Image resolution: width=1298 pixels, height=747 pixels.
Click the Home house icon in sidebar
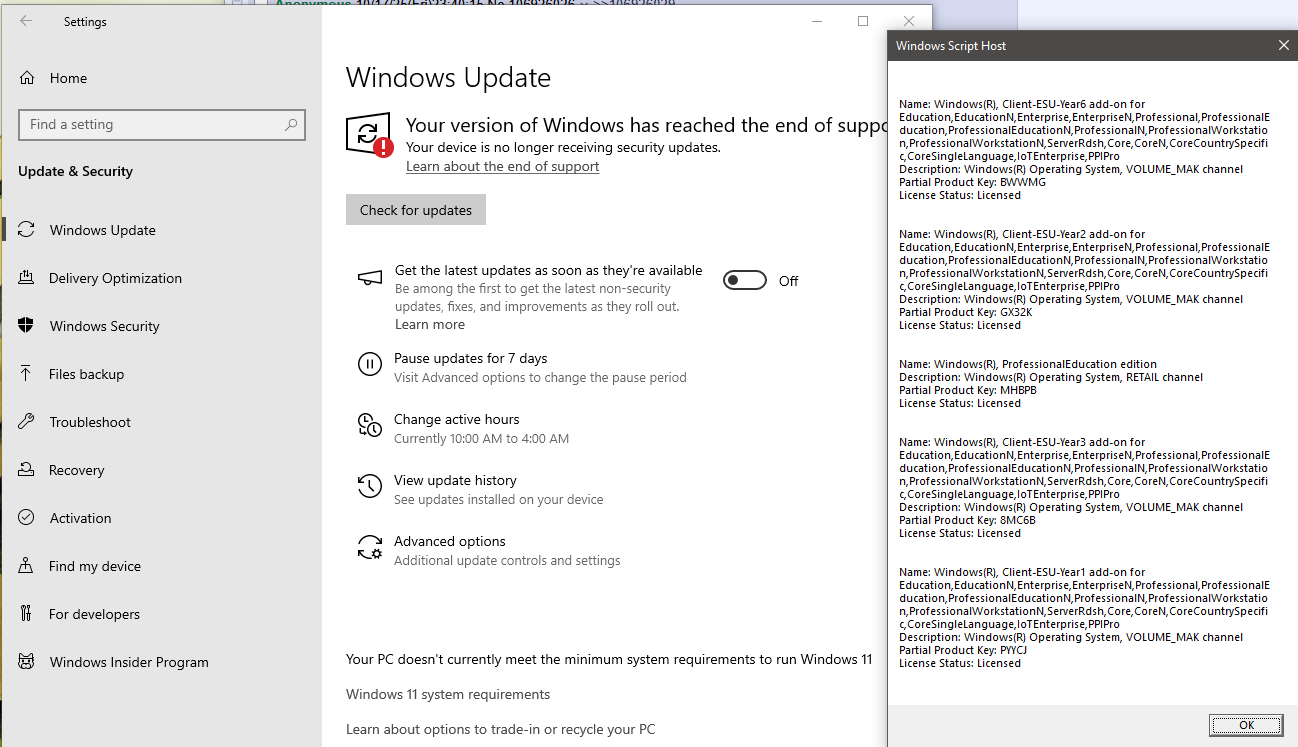[x=27, y=78]
